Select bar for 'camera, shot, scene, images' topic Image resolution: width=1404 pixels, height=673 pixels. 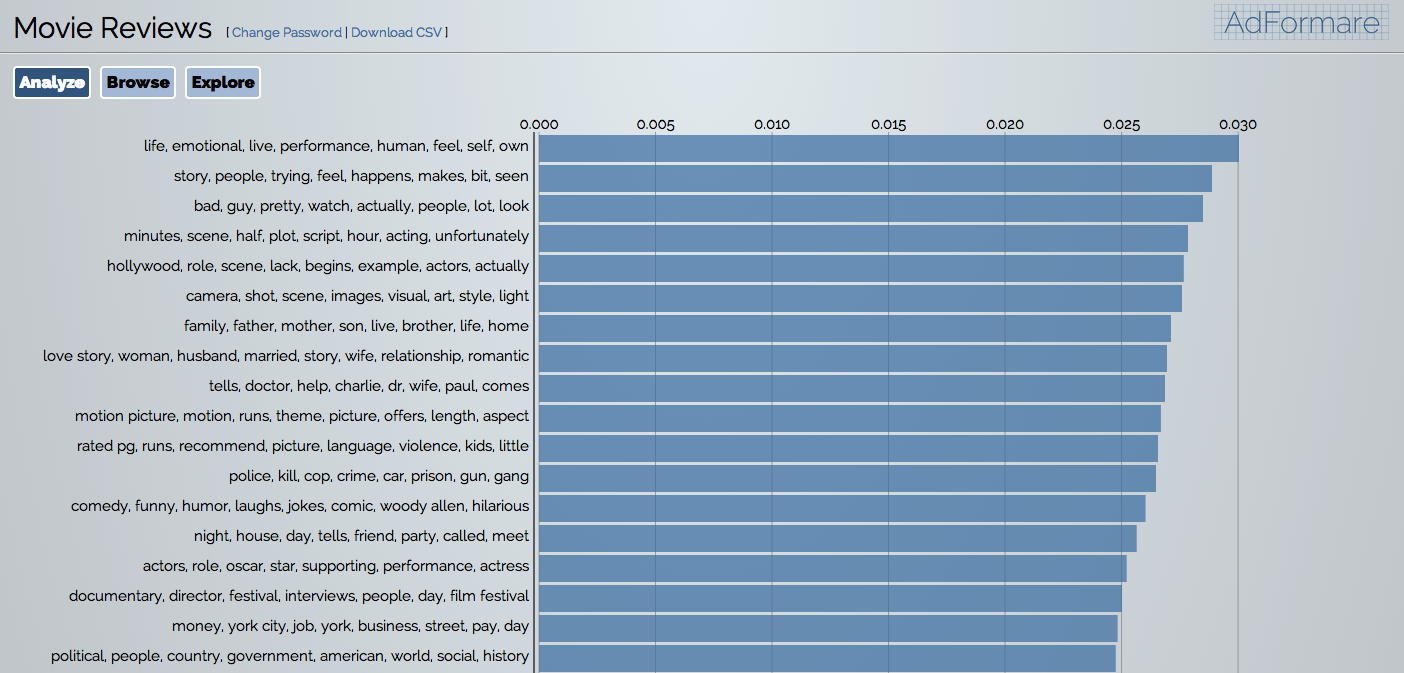coord(860,298)
